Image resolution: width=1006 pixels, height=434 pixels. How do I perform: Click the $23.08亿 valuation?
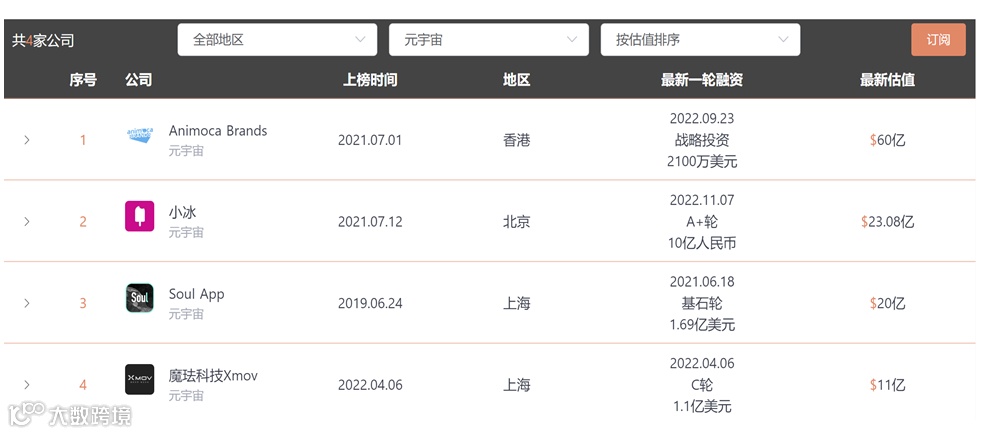pyautogui.click(x=887, y=221)
